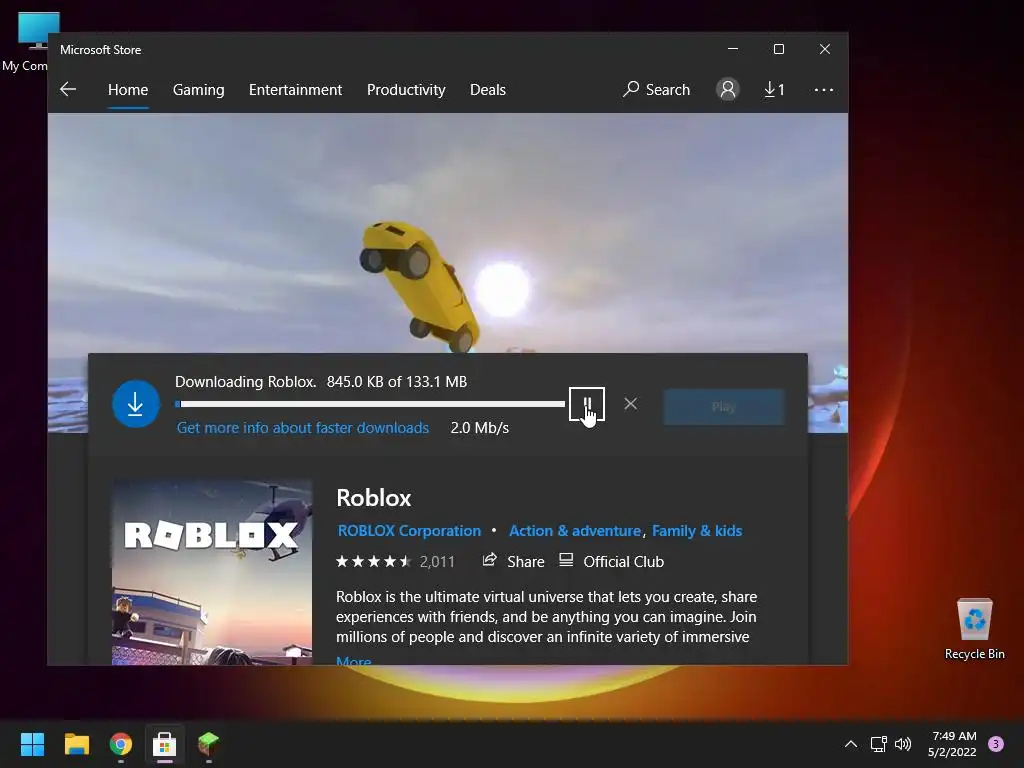Open Family & kids category

(x=697, y=531)
